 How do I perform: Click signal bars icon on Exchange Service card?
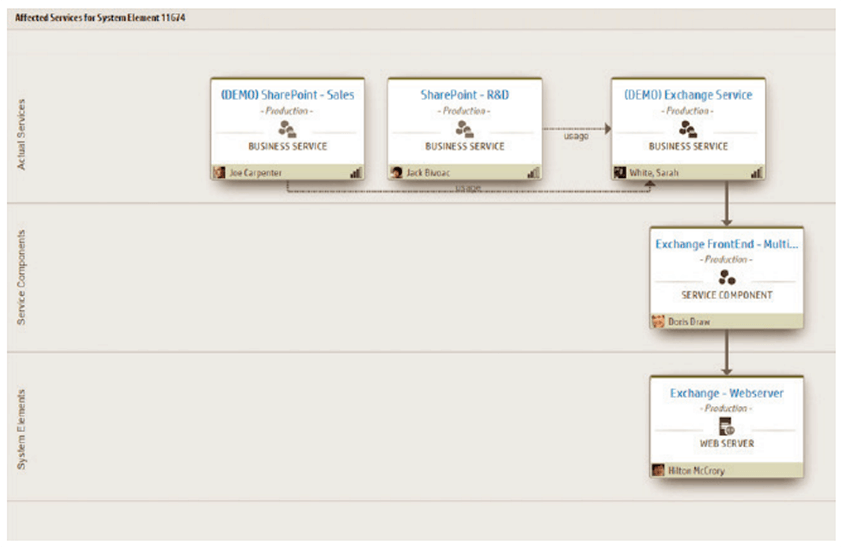point(756,172)
